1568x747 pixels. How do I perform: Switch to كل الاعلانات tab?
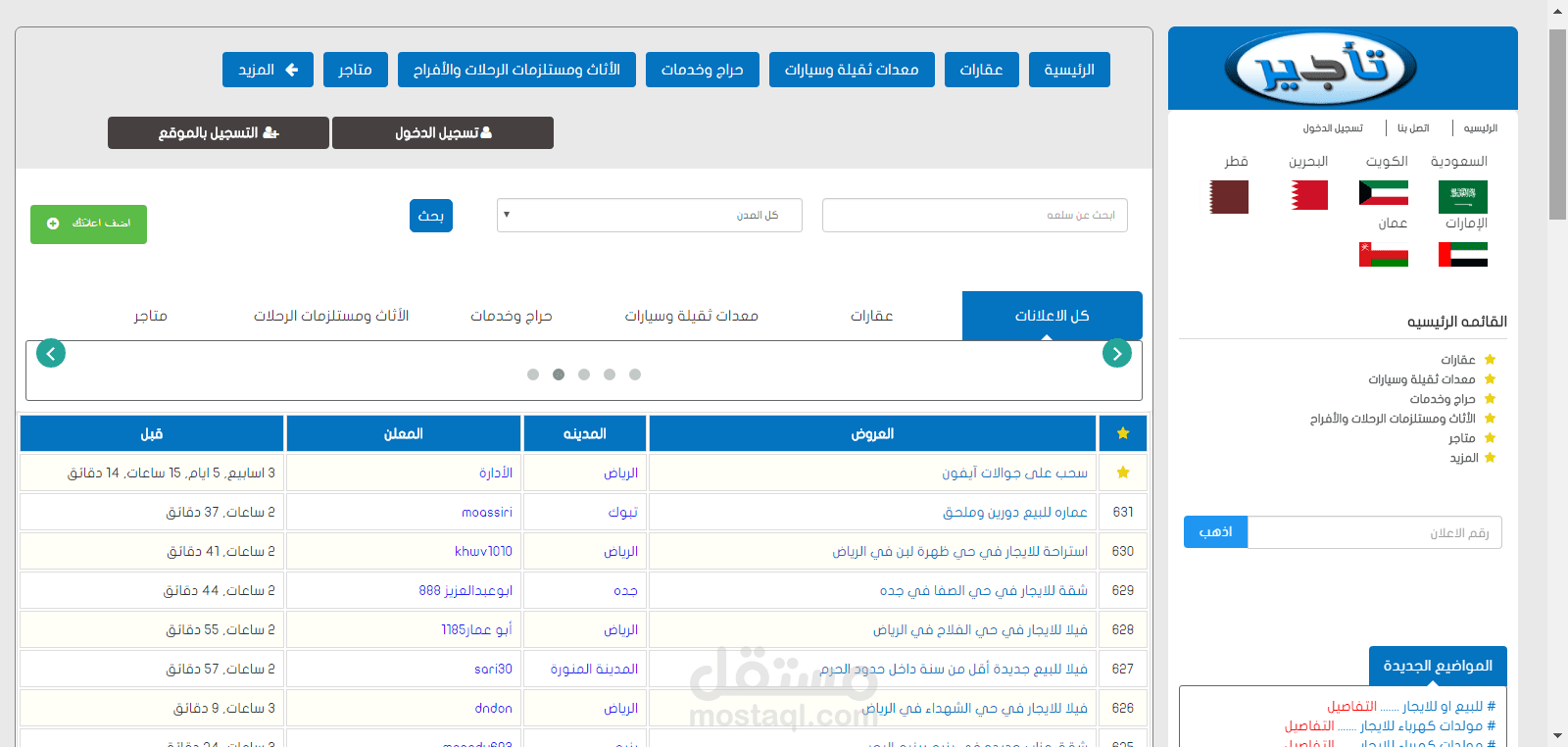pyautogui.click(x=1052, y=316)
